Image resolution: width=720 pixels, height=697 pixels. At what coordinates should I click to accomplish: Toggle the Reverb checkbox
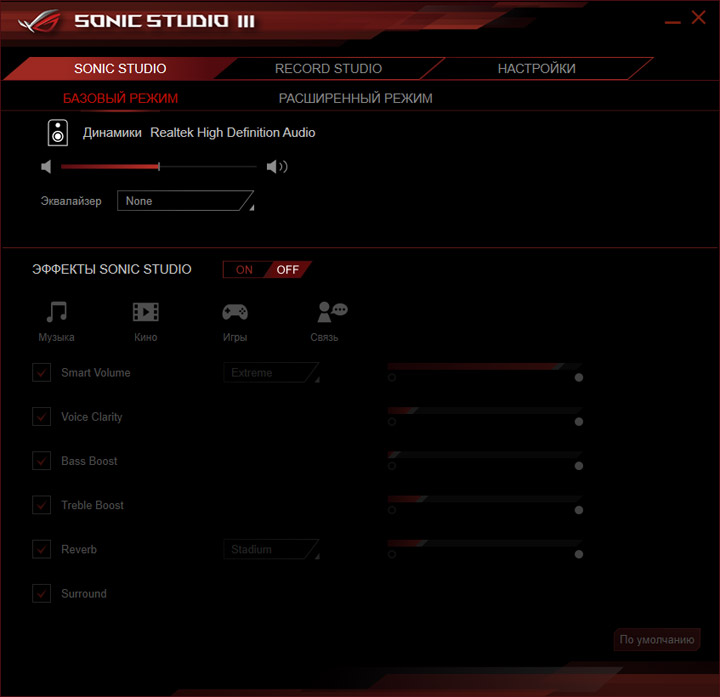41,549
